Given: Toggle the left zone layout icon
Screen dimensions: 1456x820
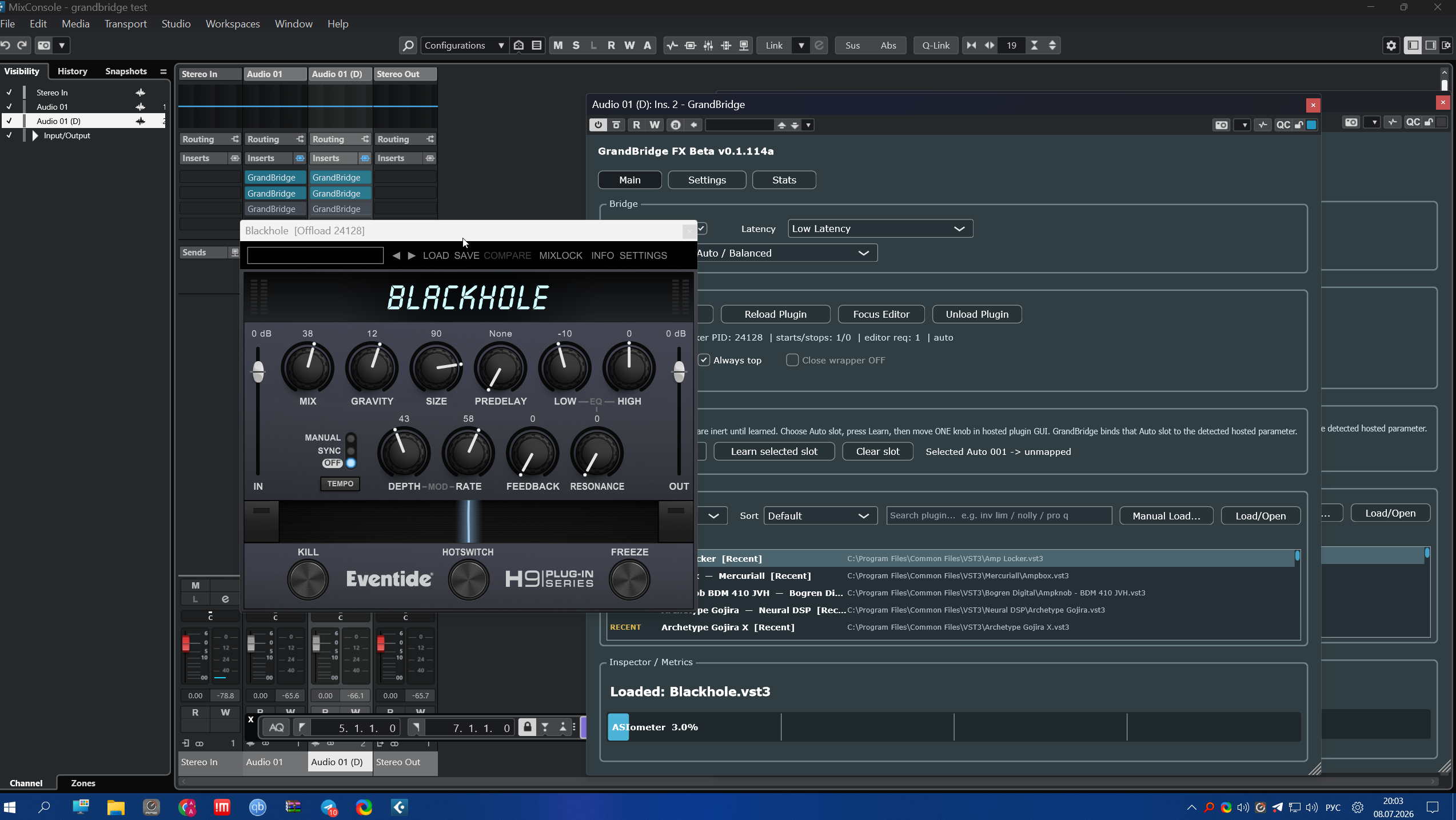Looking at the screenshot, I should click(1413, 45).
